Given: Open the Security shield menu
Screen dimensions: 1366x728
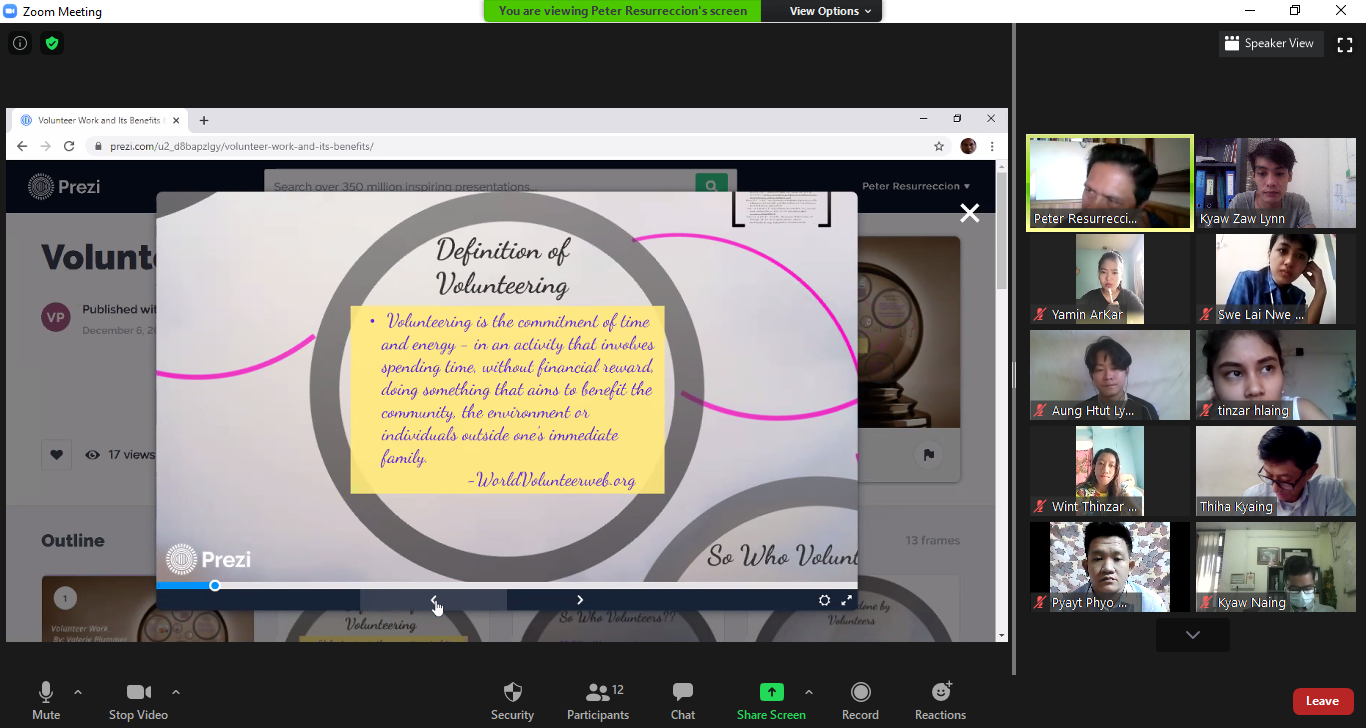Looking at the screenshot, I should click(512, 701).
